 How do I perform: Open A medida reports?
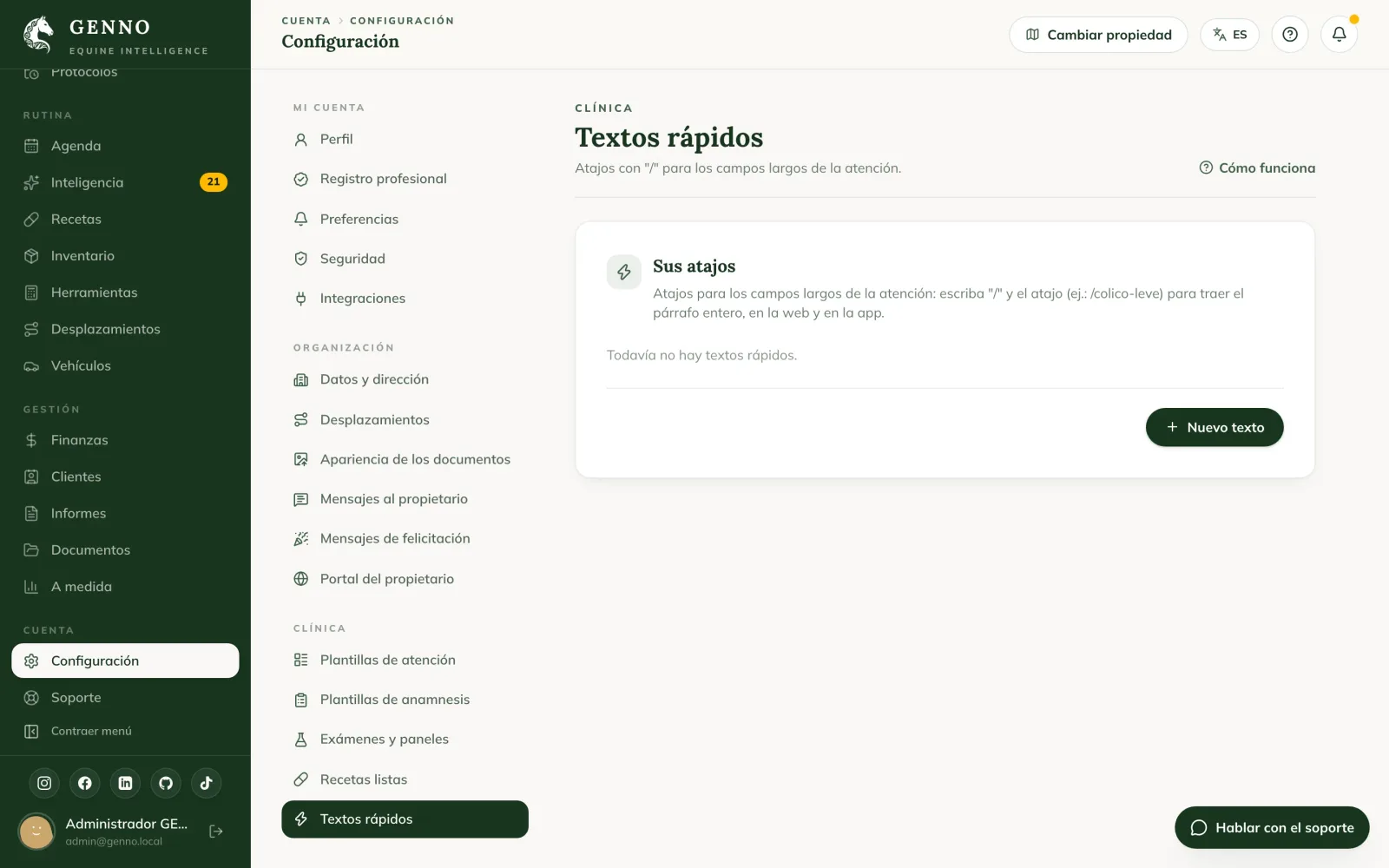pos(125,587)
